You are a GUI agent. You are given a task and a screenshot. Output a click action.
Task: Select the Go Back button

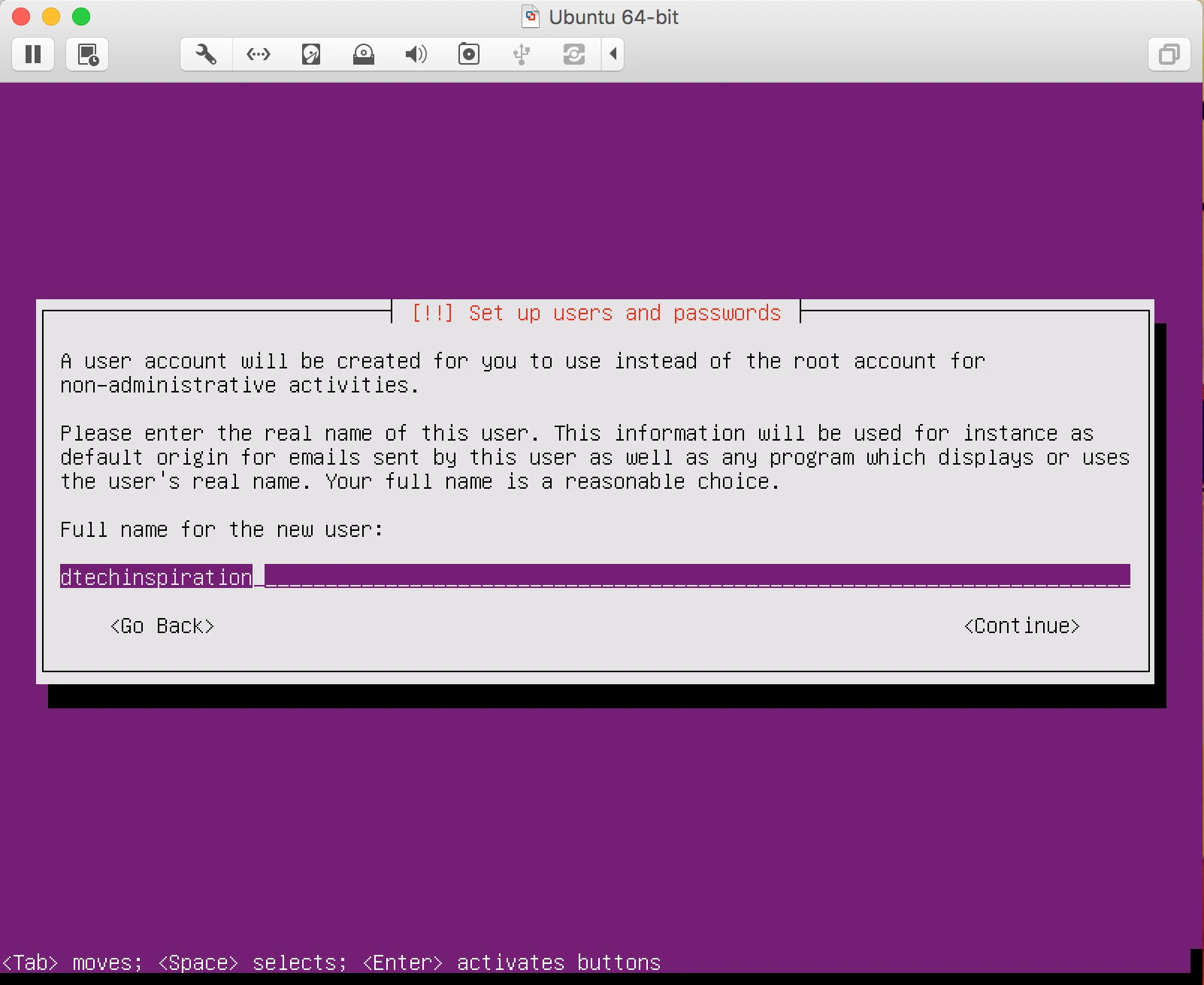tap(162, 626)
